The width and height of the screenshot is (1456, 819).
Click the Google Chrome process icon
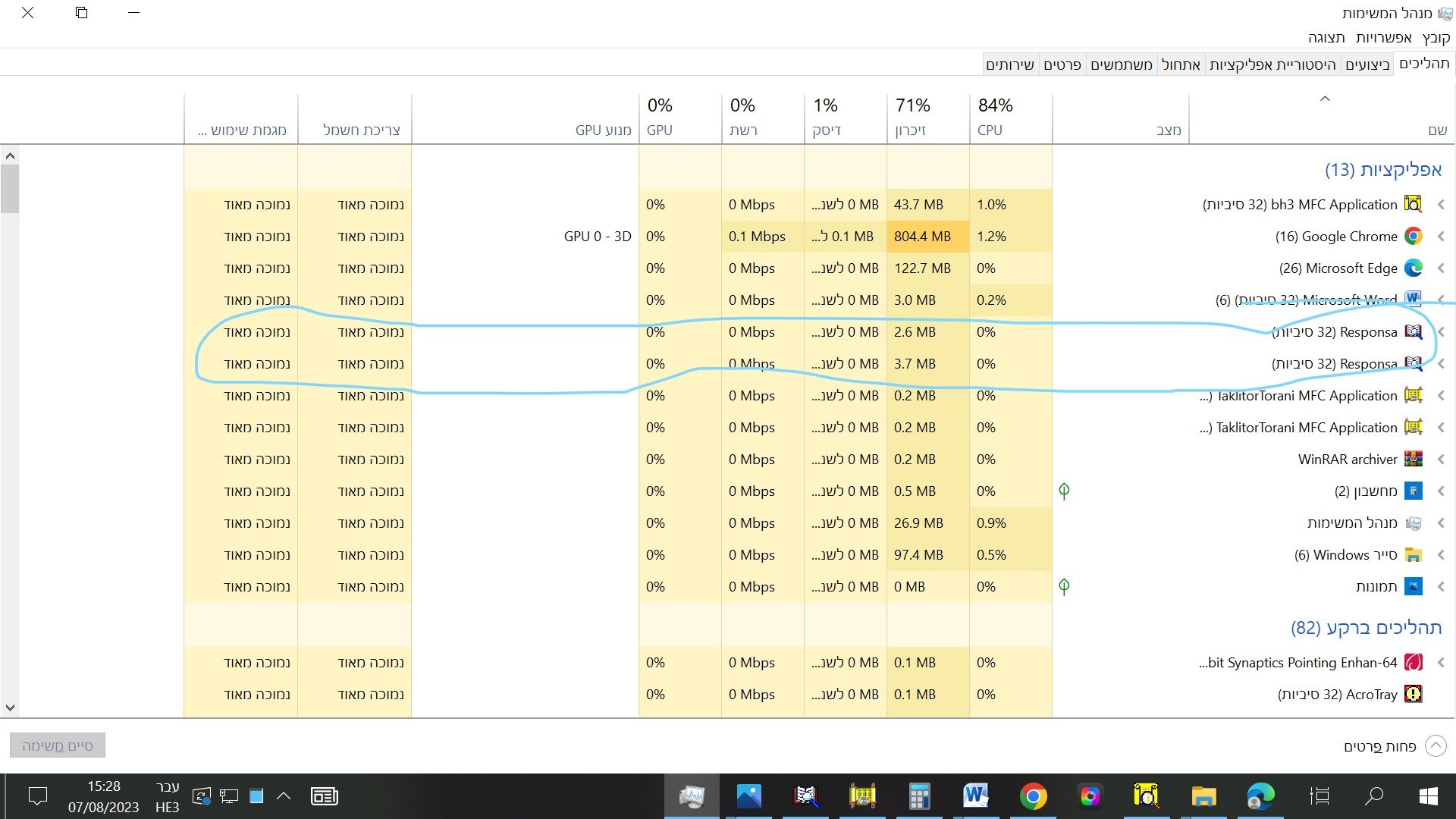1413,236
